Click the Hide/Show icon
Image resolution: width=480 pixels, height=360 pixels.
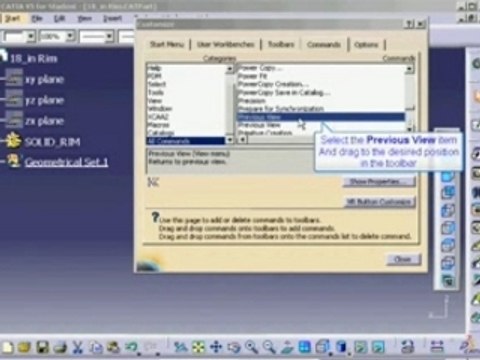(x=360, y=347)
